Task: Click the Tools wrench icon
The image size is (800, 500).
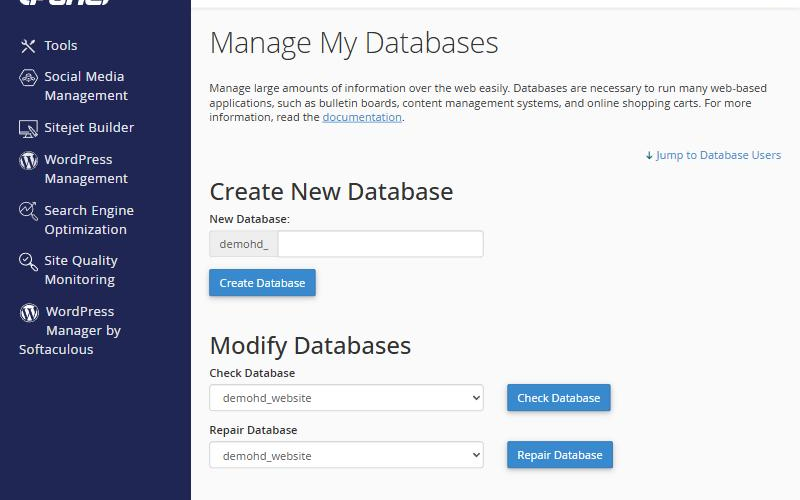Action: [x=28, y=46]
